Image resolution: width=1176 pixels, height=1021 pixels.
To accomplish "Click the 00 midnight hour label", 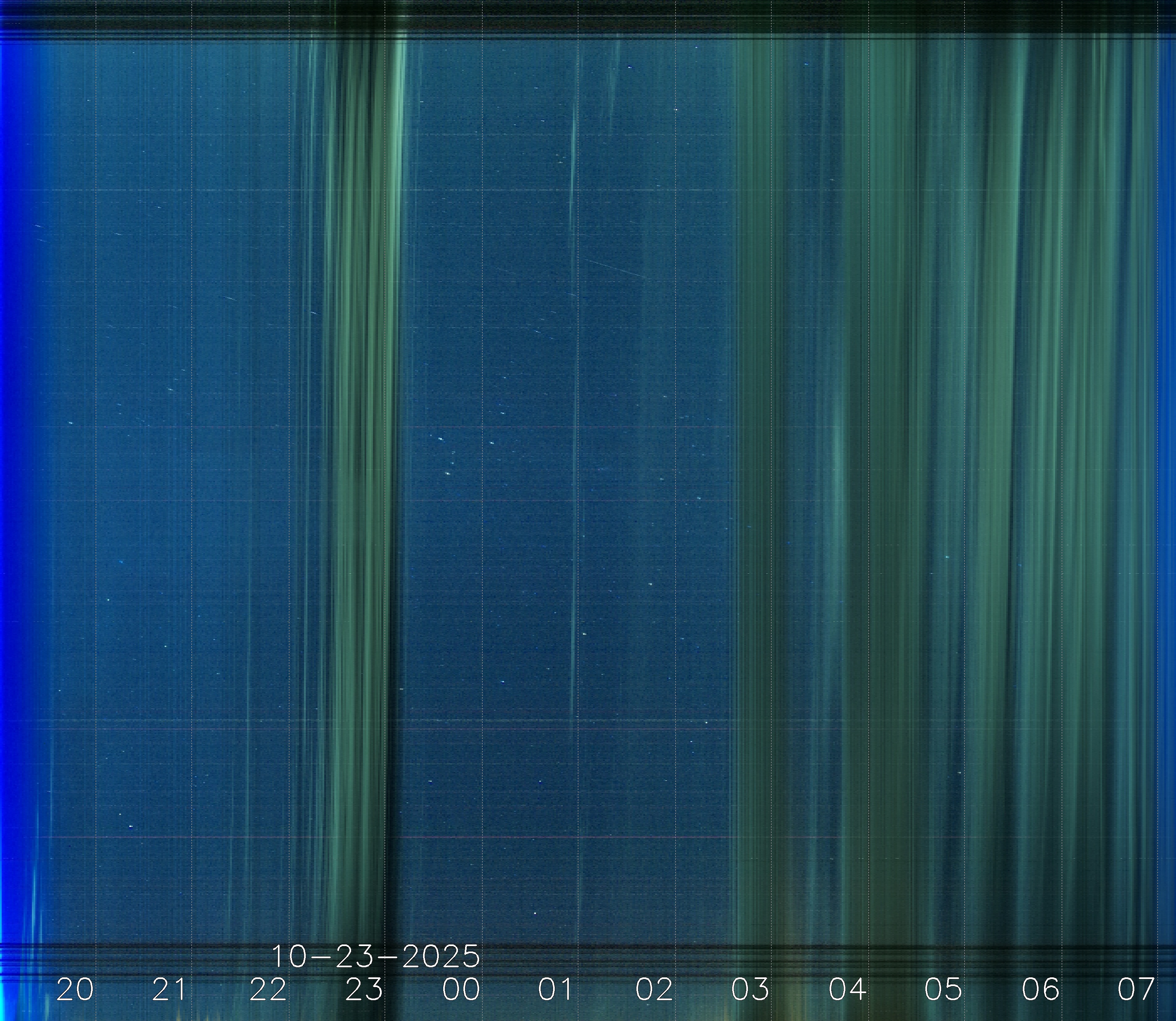I will [x=461, y=990].
